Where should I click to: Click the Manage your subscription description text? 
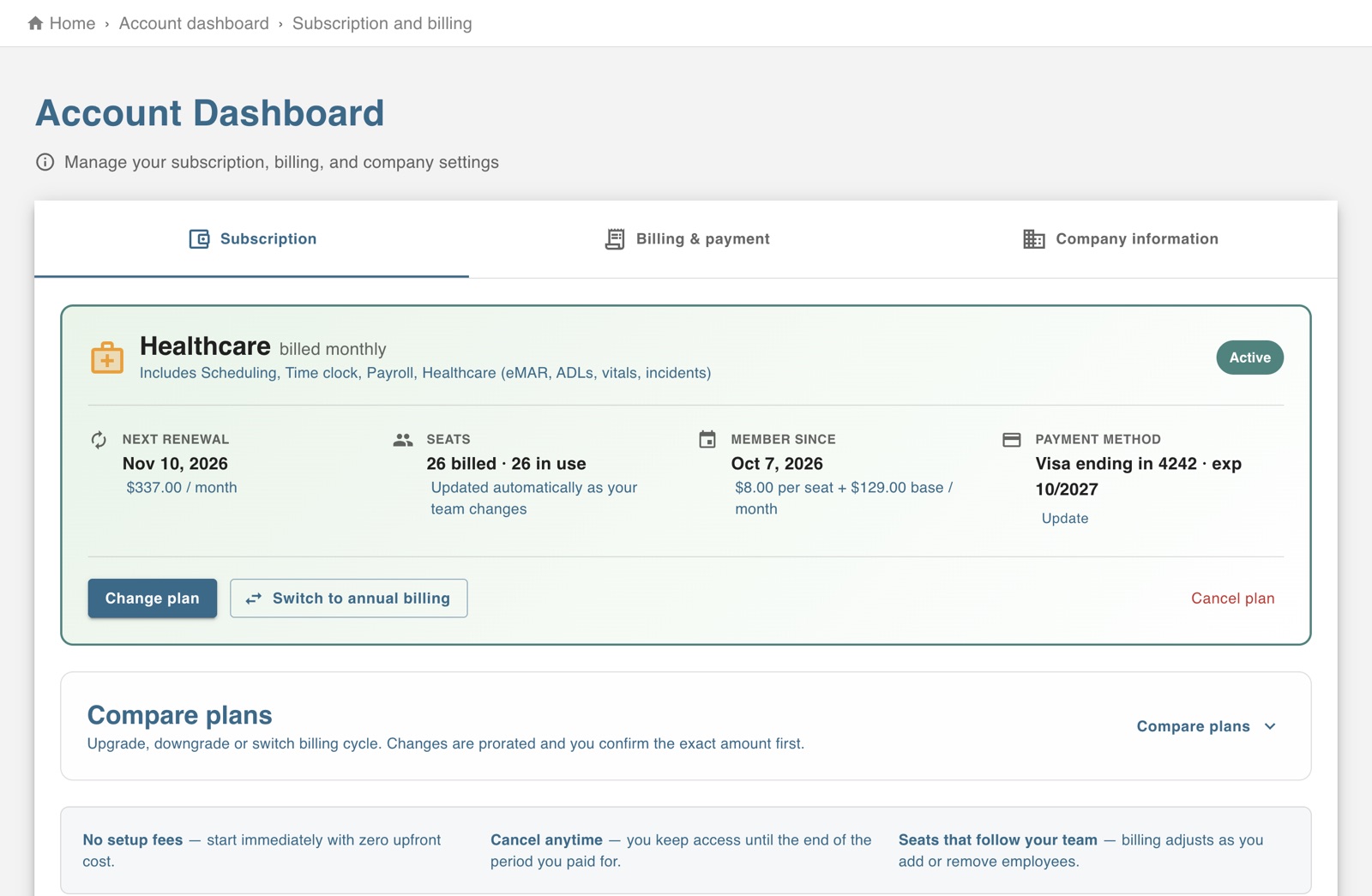coord(281,162)
